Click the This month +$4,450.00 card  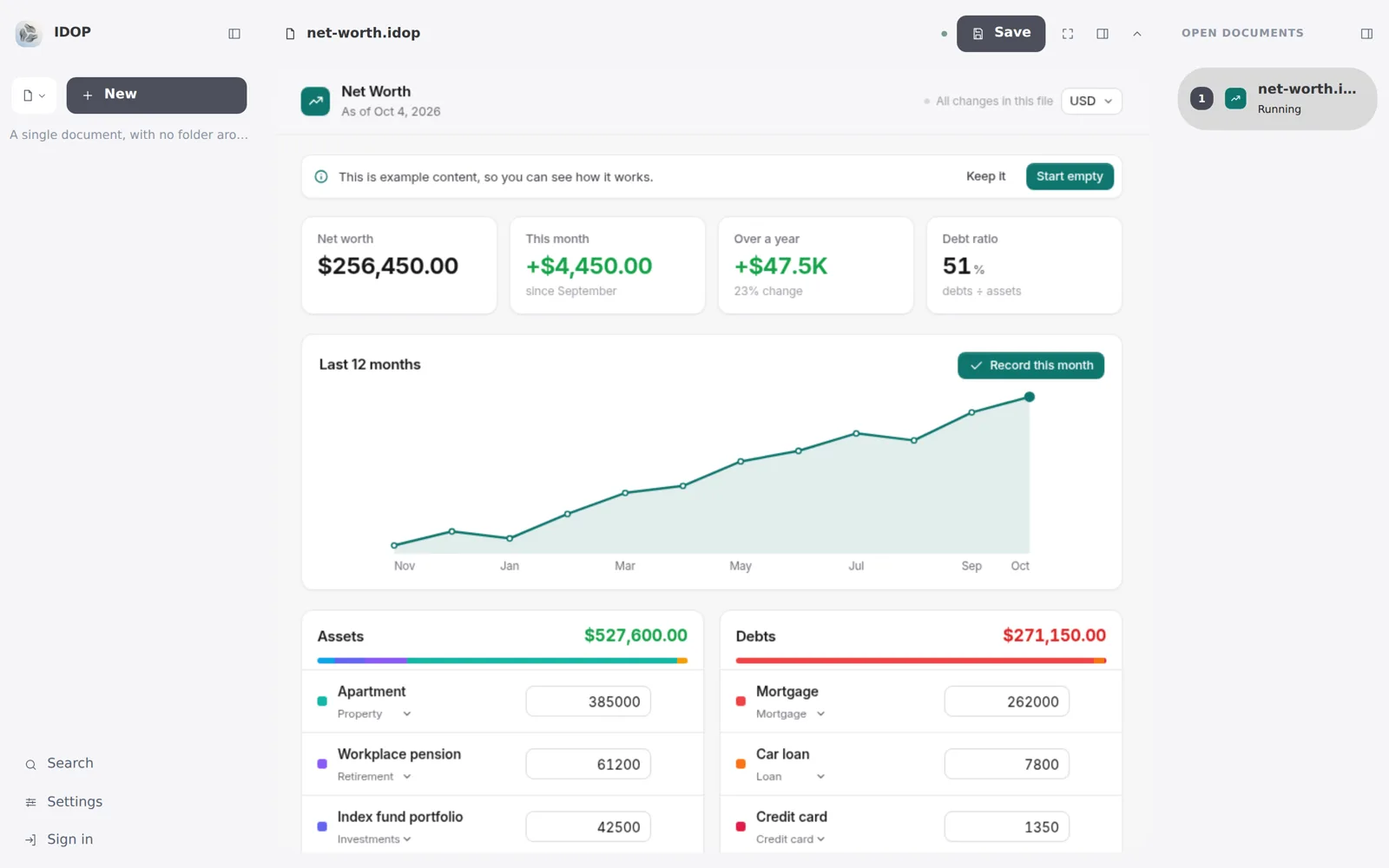tap(608, 266)
